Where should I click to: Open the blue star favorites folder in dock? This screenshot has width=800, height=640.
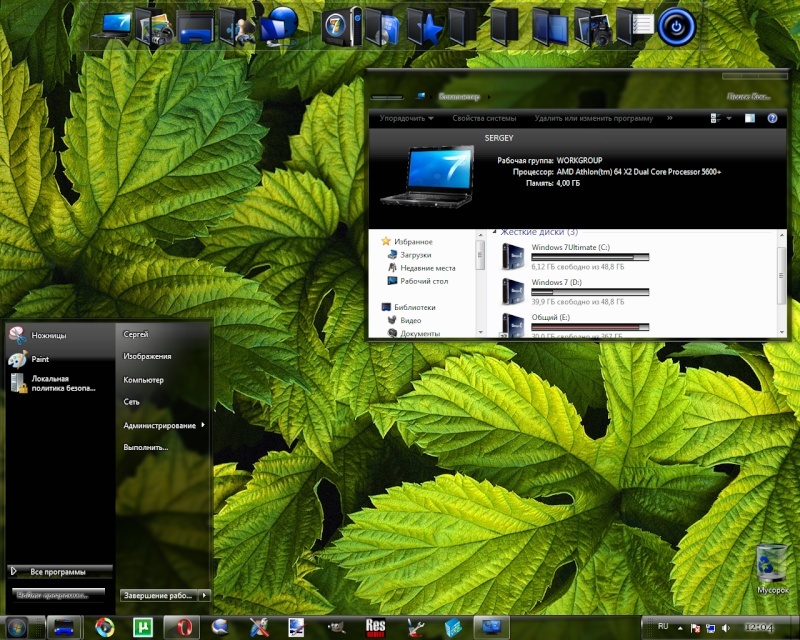coord(424,28)
